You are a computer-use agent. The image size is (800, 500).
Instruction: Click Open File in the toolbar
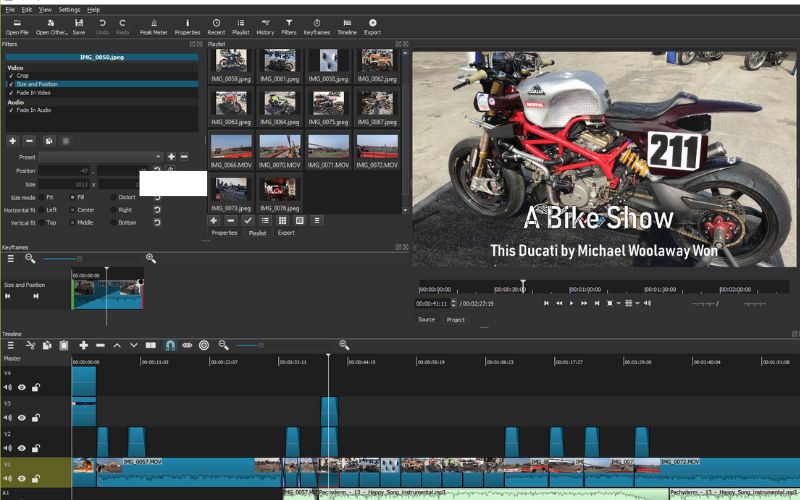[17, 27]
